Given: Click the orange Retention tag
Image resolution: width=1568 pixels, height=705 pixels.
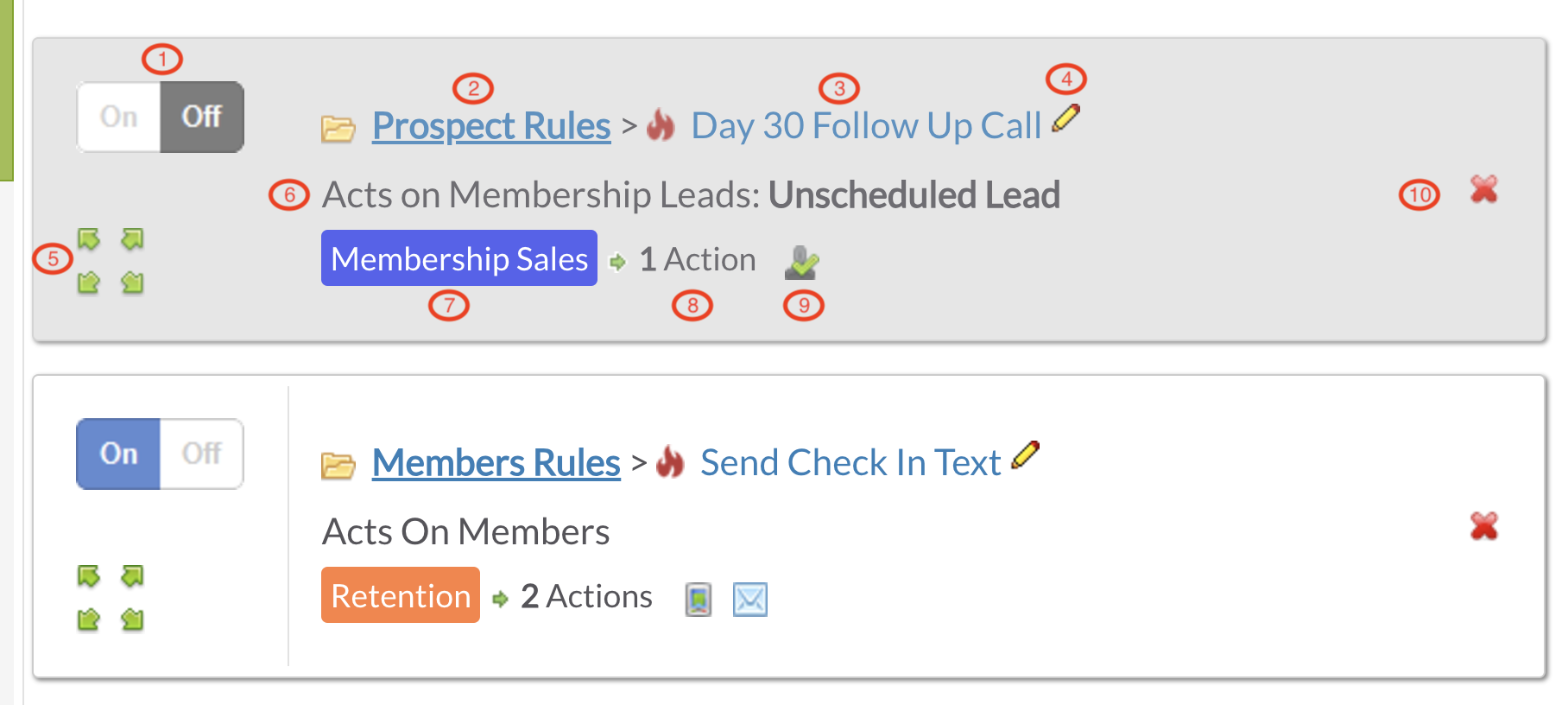Looking at the screenshot, I should [401, 595].
